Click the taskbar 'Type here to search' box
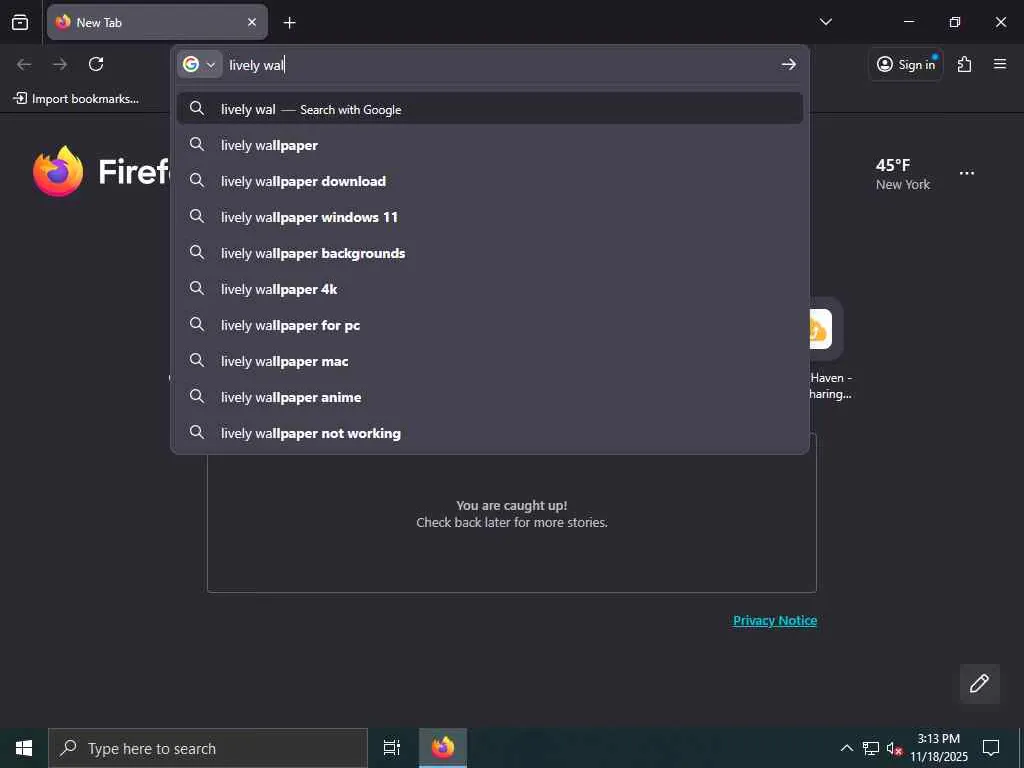1024x768 pixels. [208, 748]
